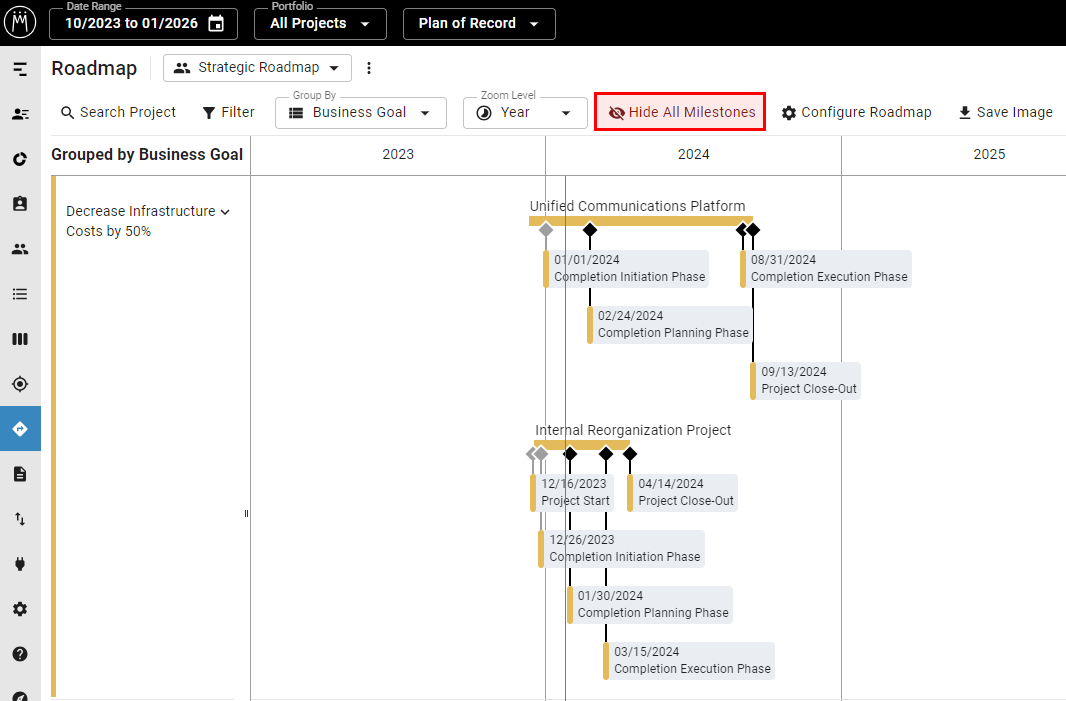The image size is (1066, 701).
Task: Click the refresh sync icon in sidebar
Action: [x=20, y=158]
